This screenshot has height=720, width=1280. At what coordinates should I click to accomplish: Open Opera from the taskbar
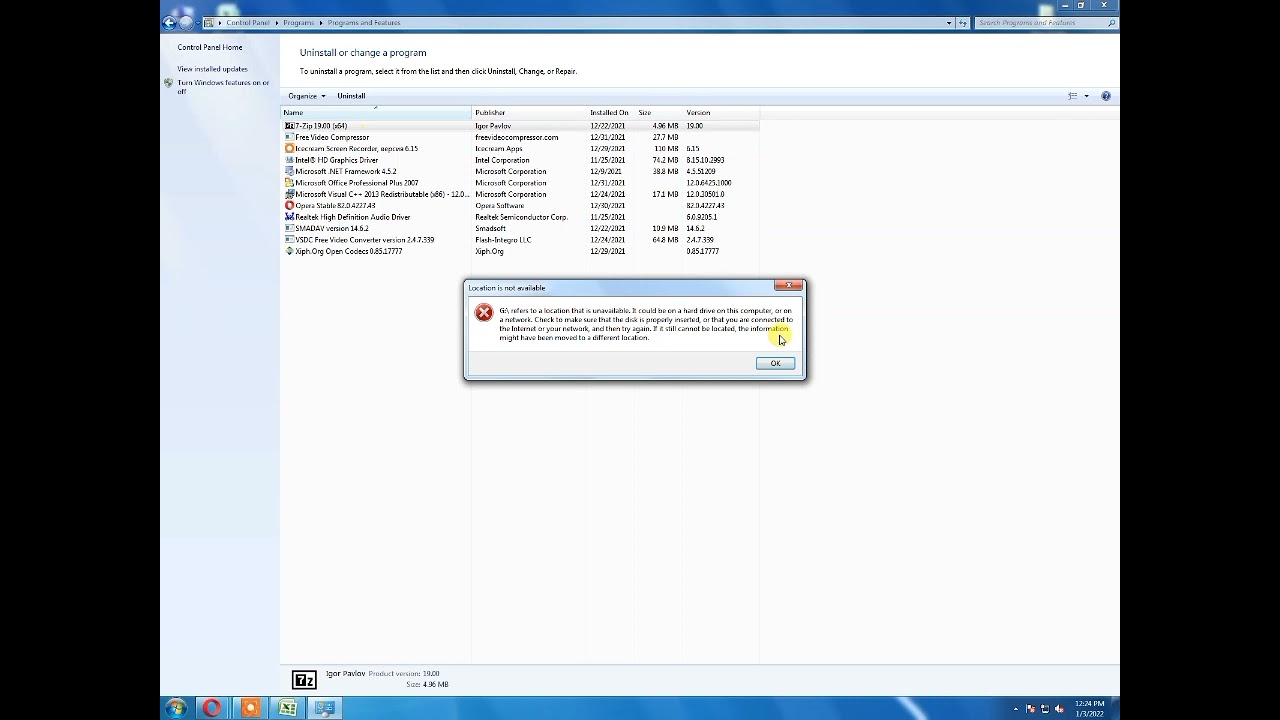pyautogui.click(x=212, y=708)
